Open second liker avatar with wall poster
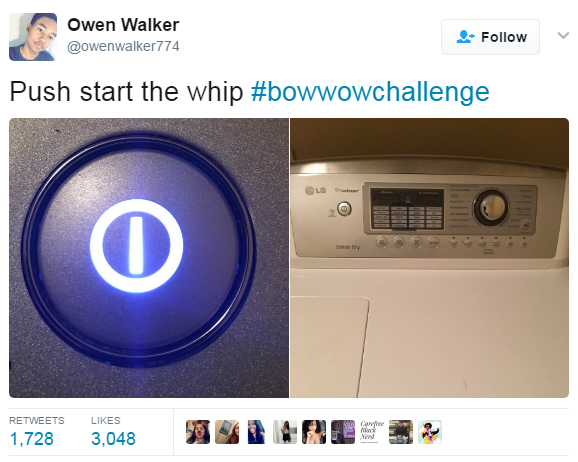The image size is (578, 462). 227,432
